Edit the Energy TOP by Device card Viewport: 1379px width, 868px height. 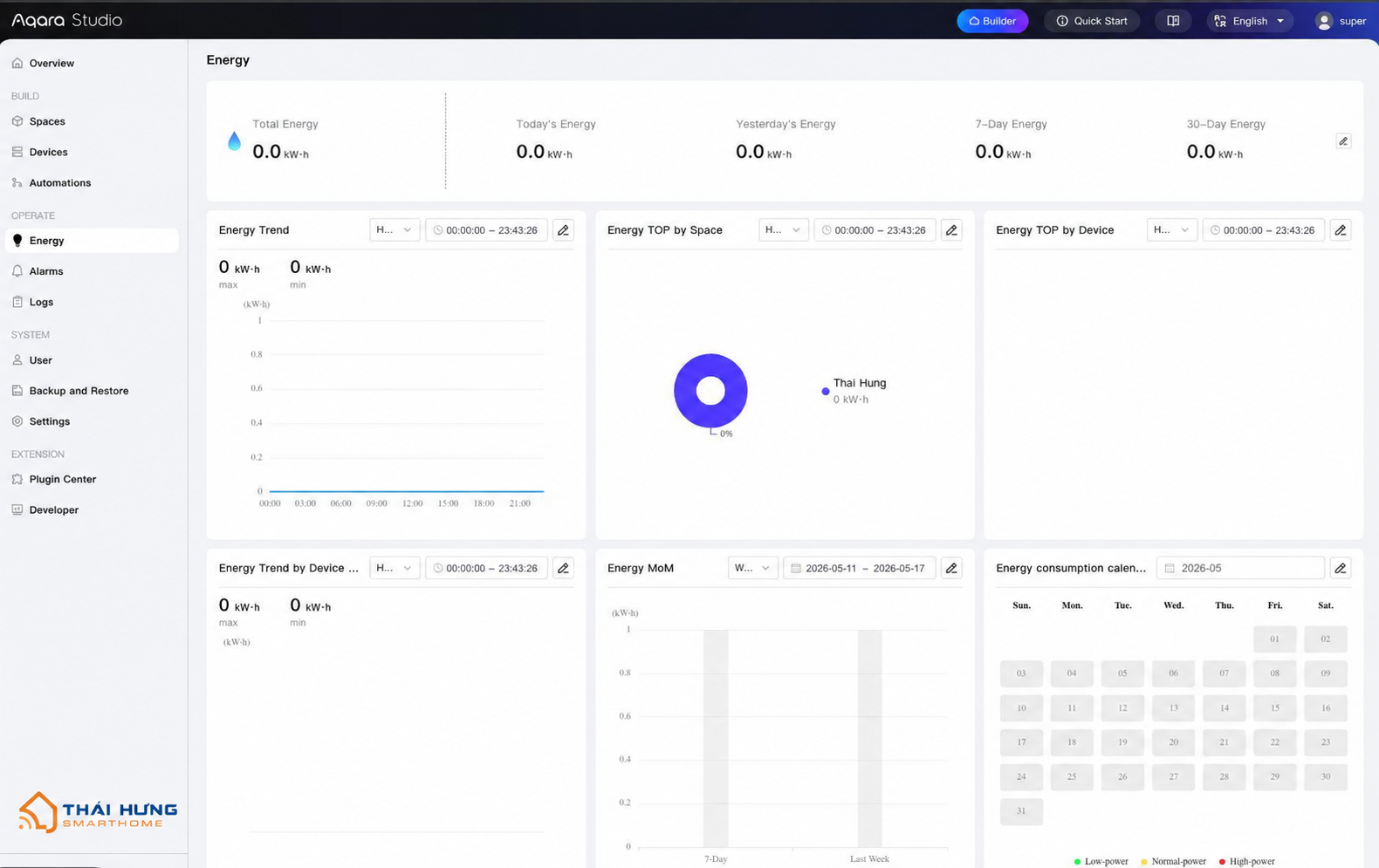click(1341, 230)
